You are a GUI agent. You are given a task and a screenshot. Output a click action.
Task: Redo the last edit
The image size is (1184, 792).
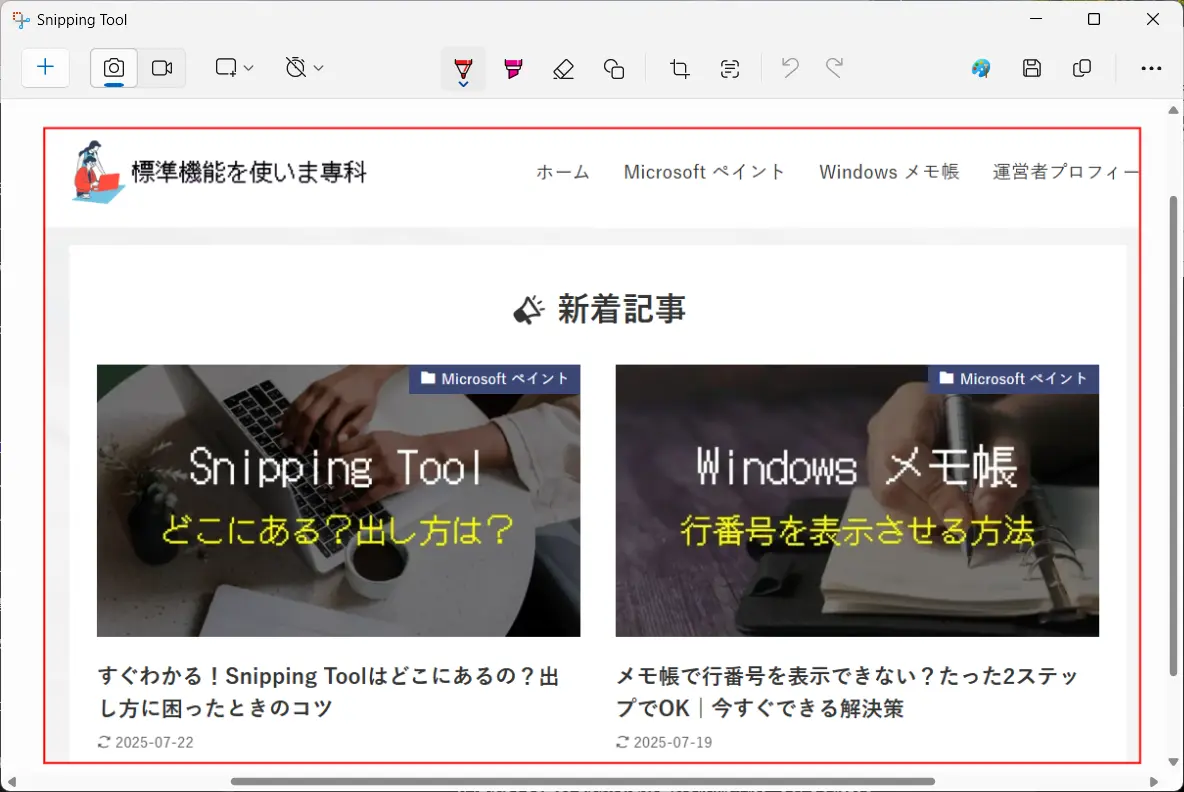coord(834,68)
